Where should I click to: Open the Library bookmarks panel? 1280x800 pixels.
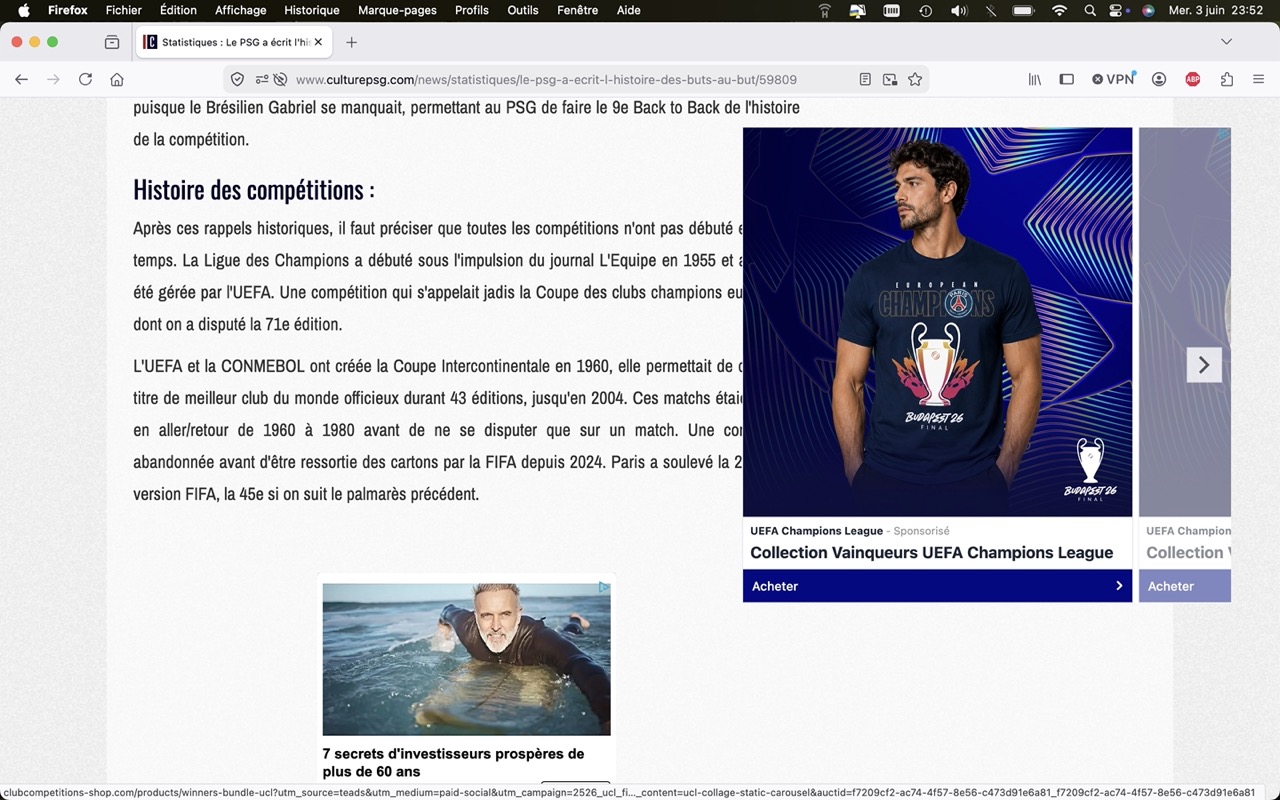coord(1035,80)
